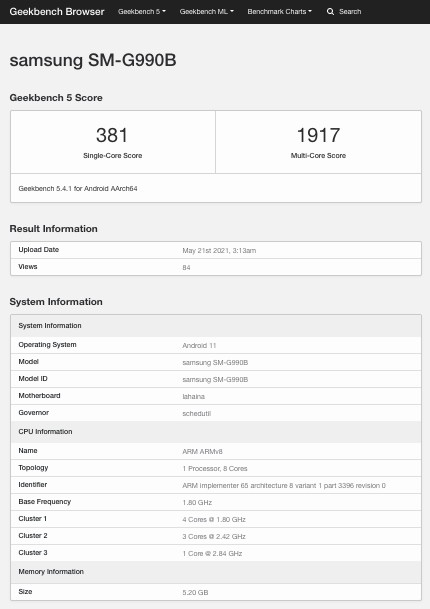Click the Views count 84

[186, 268]
